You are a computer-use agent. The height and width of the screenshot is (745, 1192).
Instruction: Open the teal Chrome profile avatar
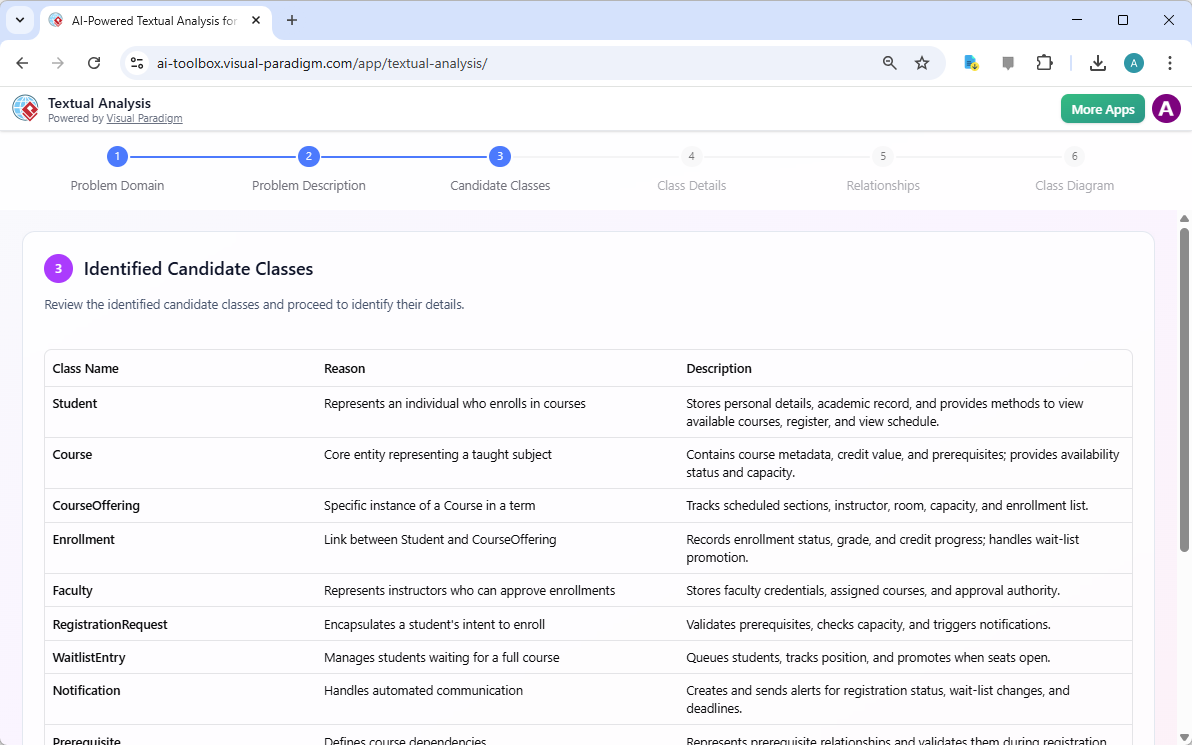[x=1133, y=62]
